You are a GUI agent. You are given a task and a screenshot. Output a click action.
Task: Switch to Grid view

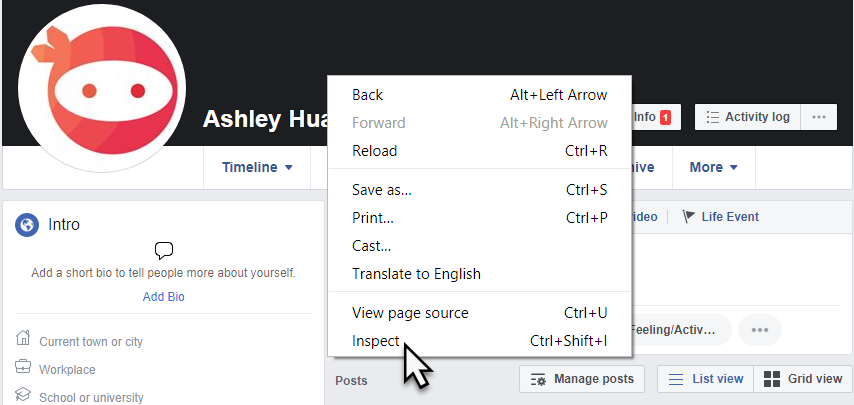coord(803,379)
